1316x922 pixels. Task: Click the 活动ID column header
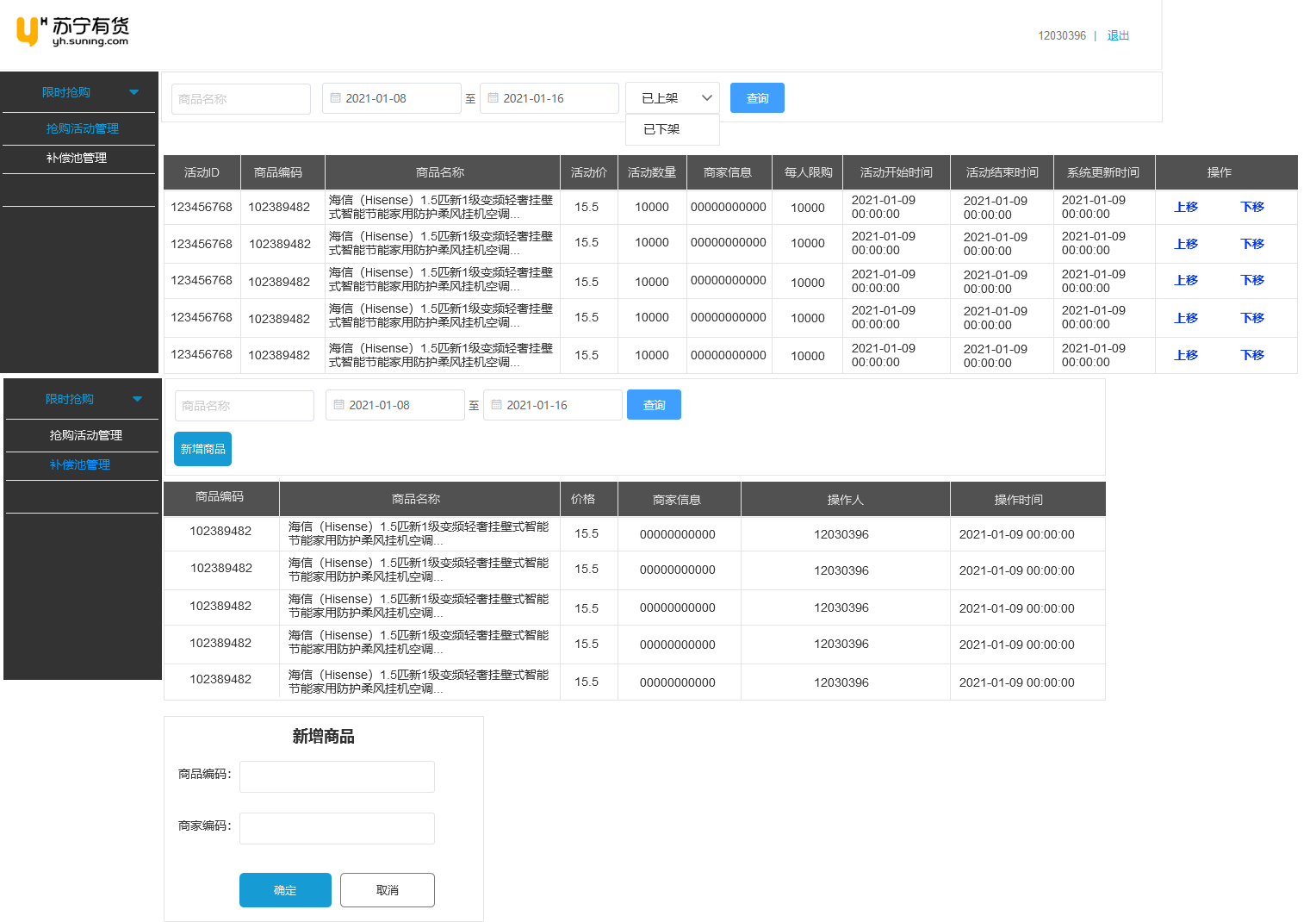(x=202, y=172)
